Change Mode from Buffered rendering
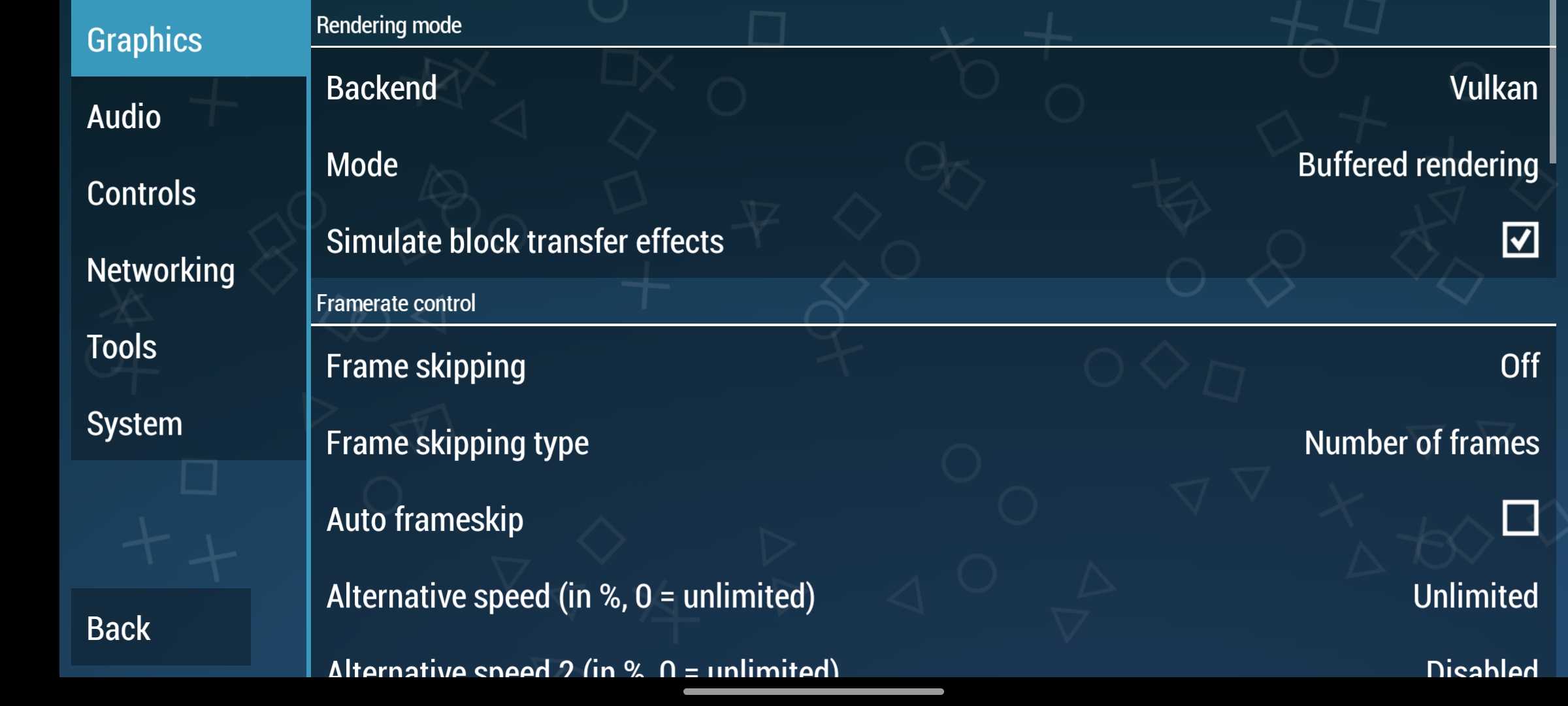Image resolution: width=1568 pixels, height=706 pixels. point(934,164)
